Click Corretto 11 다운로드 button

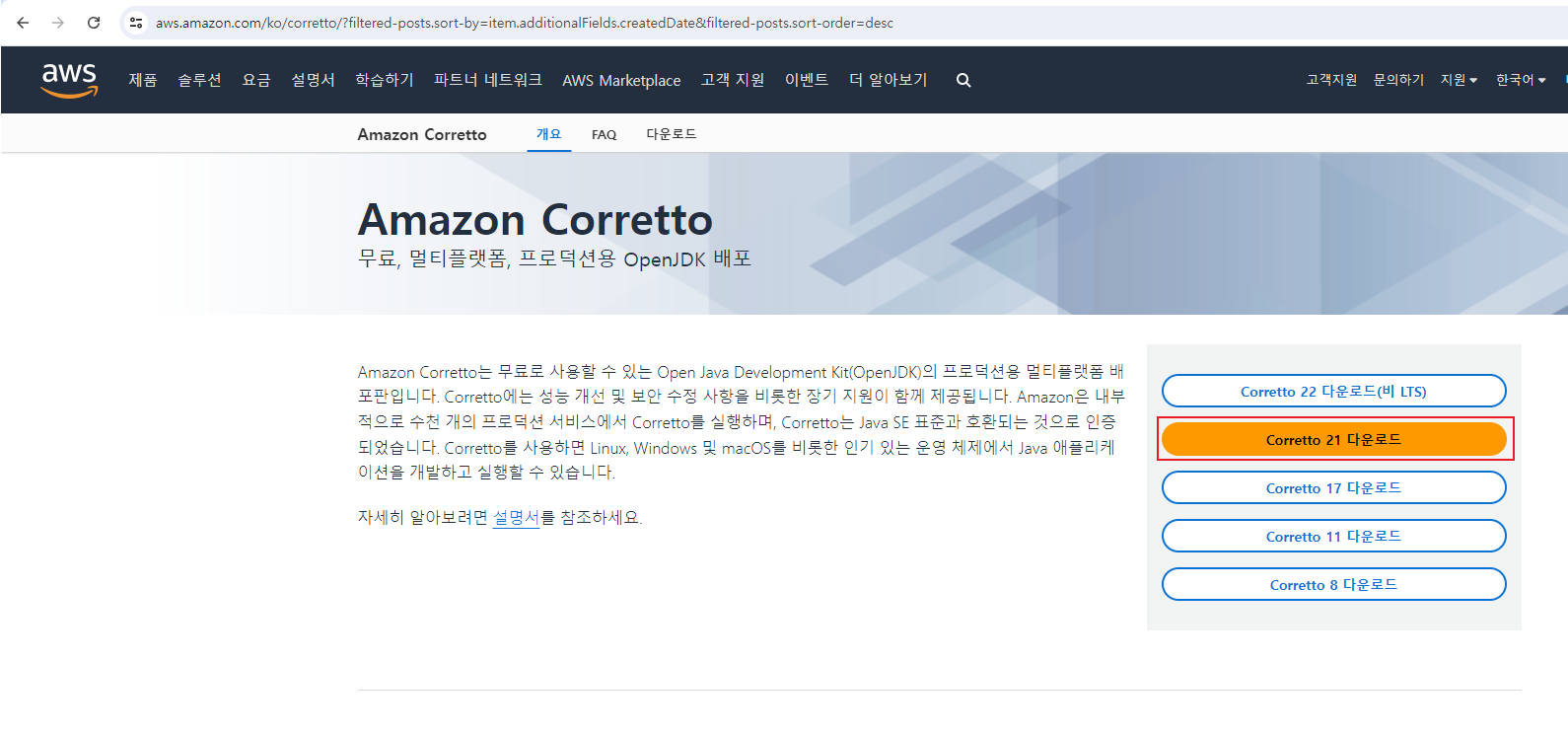pos(1333,536)
